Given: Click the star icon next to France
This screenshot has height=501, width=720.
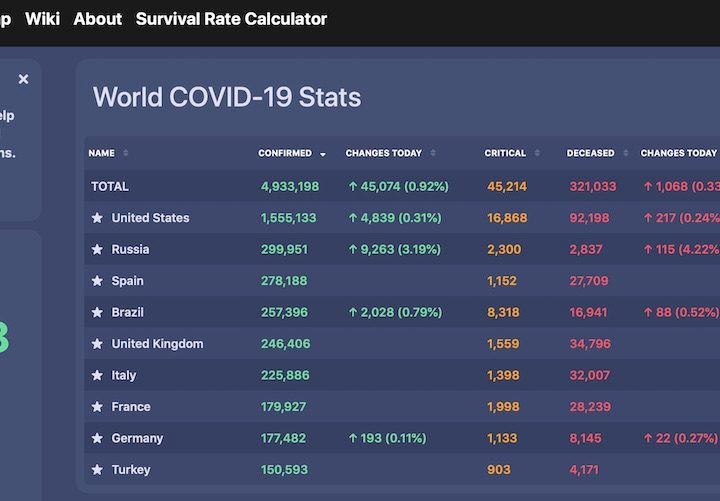Looking at the screenshot, I should 97,407.
